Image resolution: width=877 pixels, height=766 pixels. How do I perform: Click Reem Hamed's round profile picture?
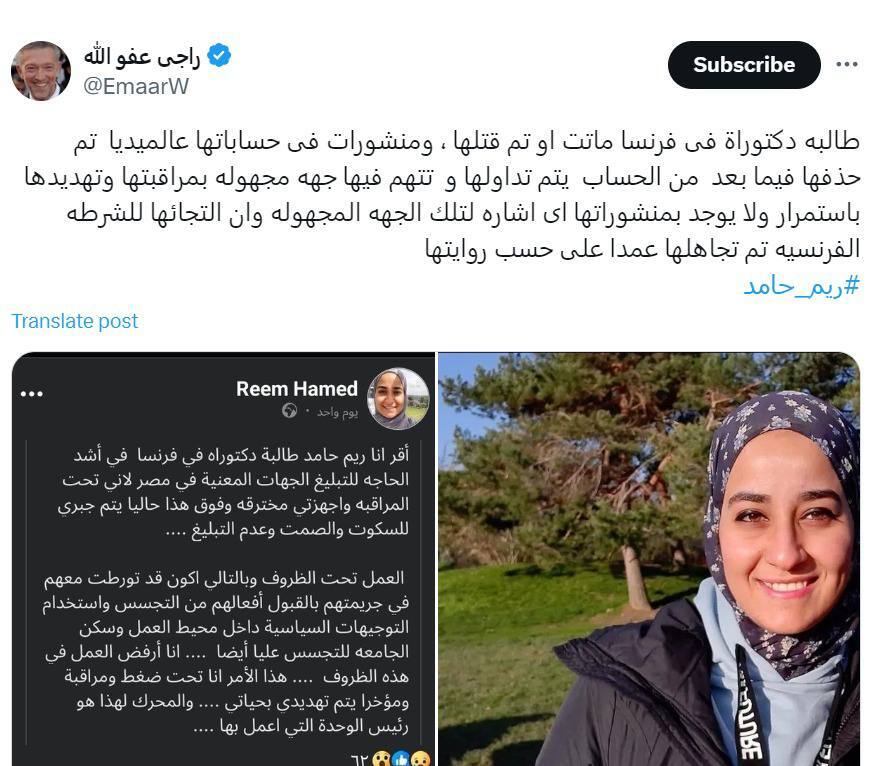(398, 398)
